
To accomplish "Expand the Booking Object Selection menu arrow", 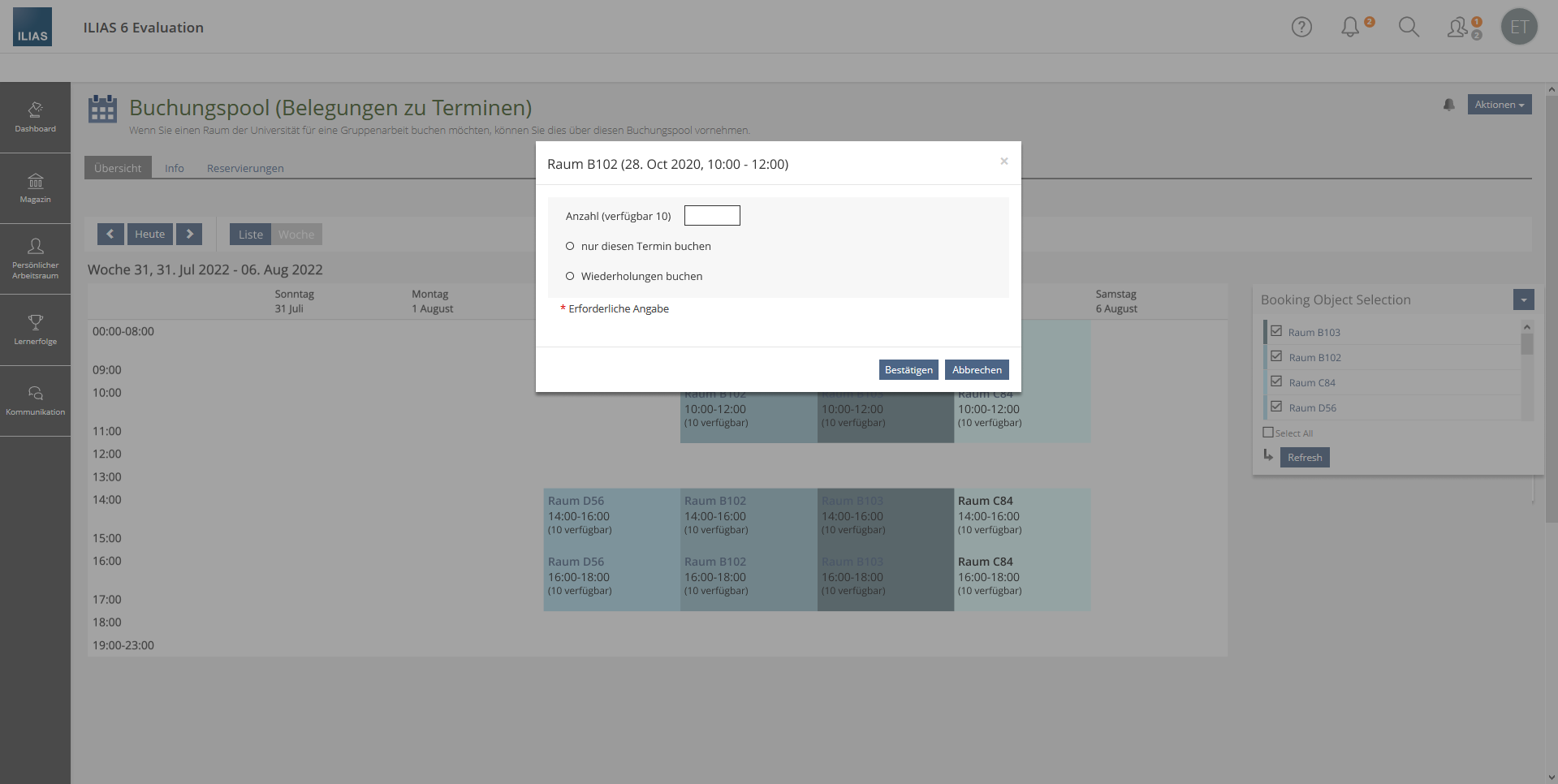I will [x=1523, y=299].
